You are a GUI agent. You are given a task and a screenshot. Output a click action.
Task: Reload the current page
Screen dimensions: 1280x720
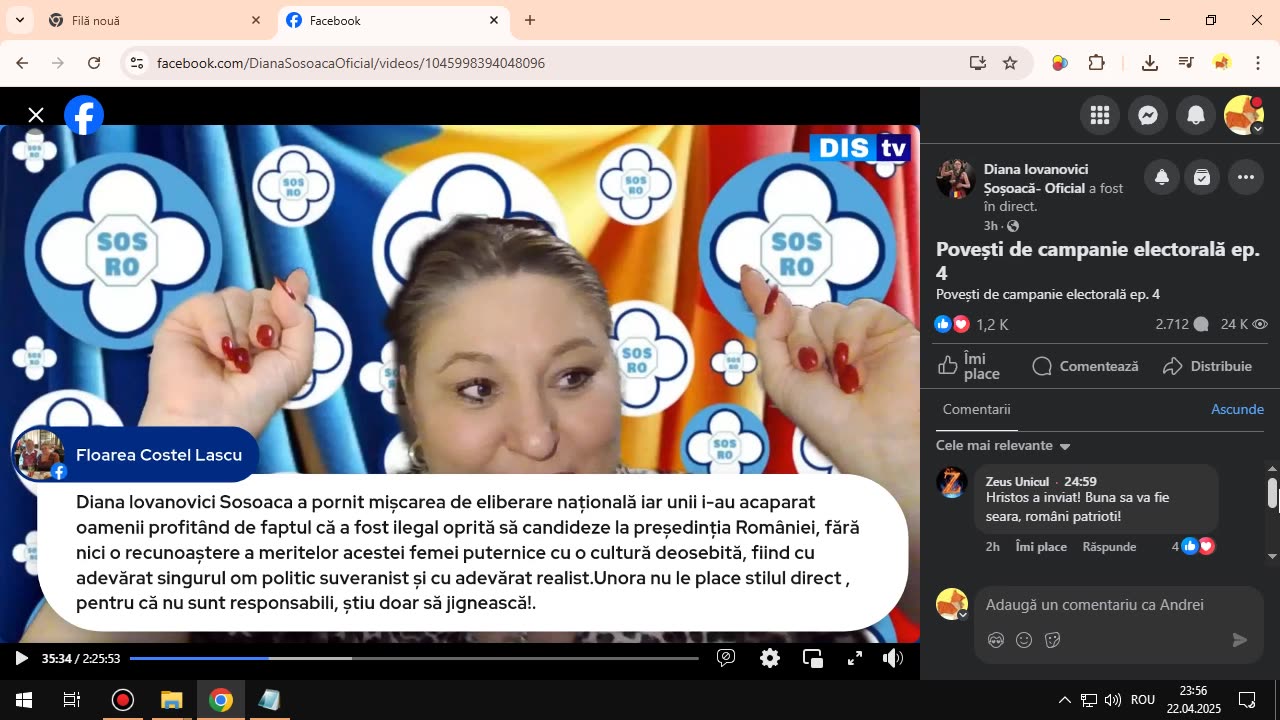click(94, 63)
